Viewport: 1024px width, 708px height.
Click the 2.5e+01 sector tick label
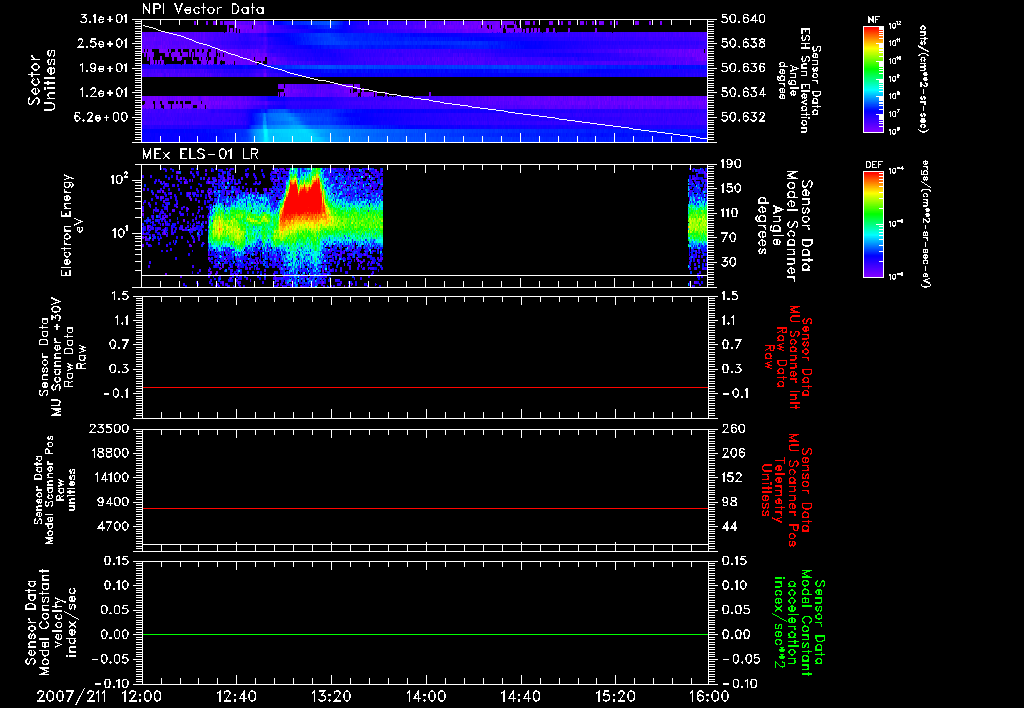[104, 43]
